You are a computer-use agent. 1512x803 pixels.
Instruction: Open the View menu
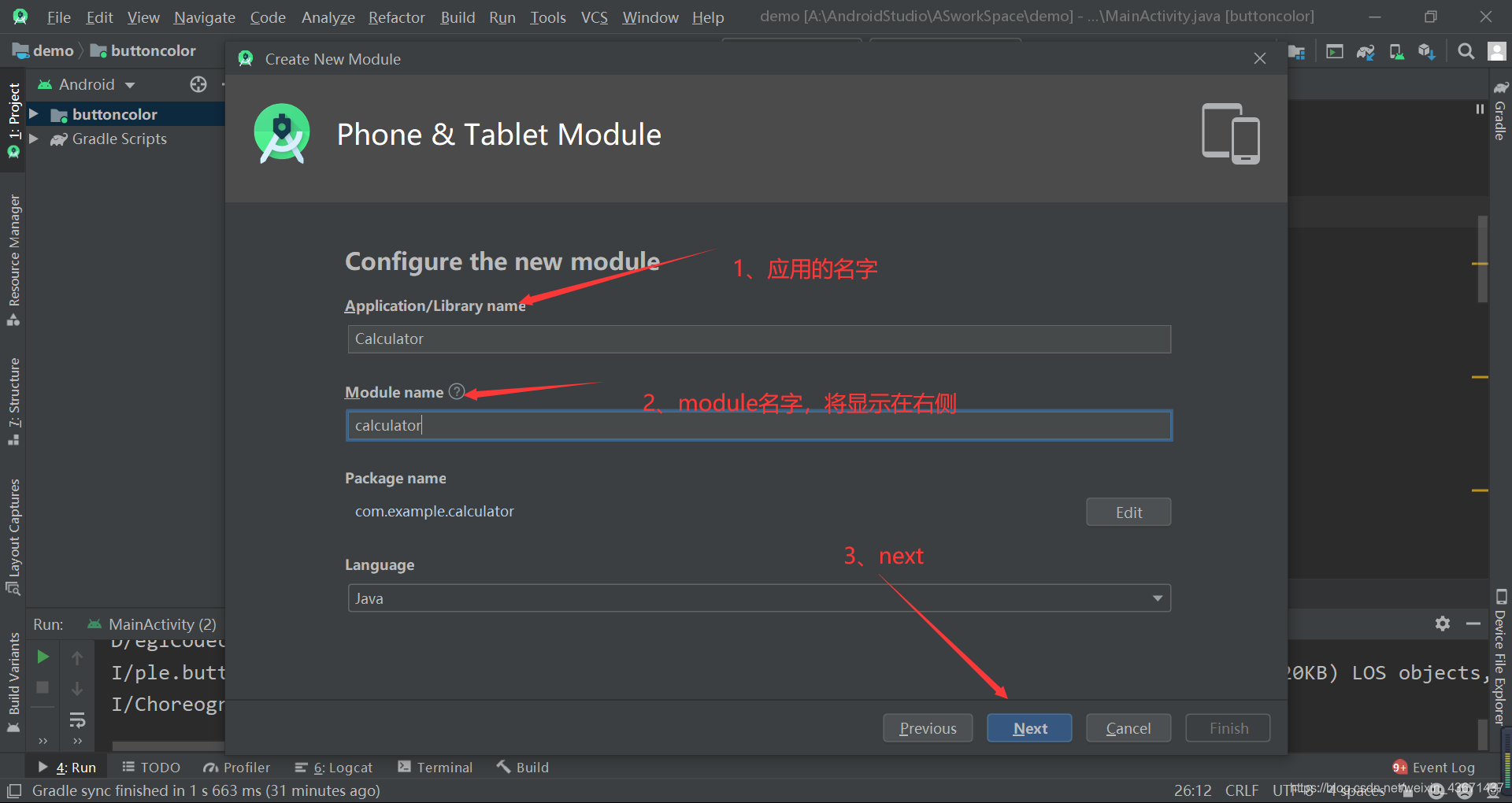[143, 17]
